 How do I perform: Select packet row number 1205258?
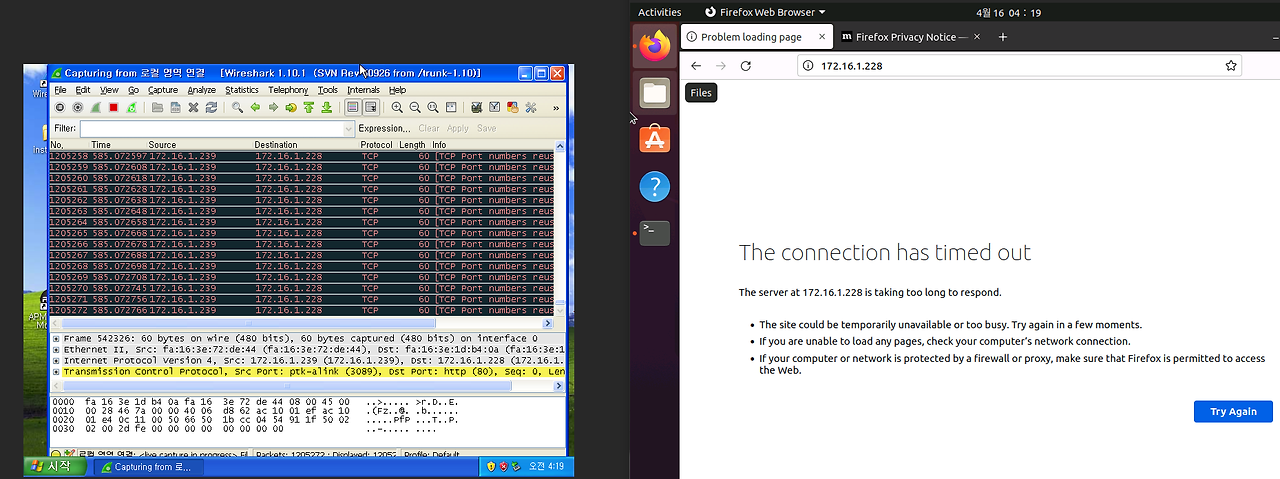301,156
